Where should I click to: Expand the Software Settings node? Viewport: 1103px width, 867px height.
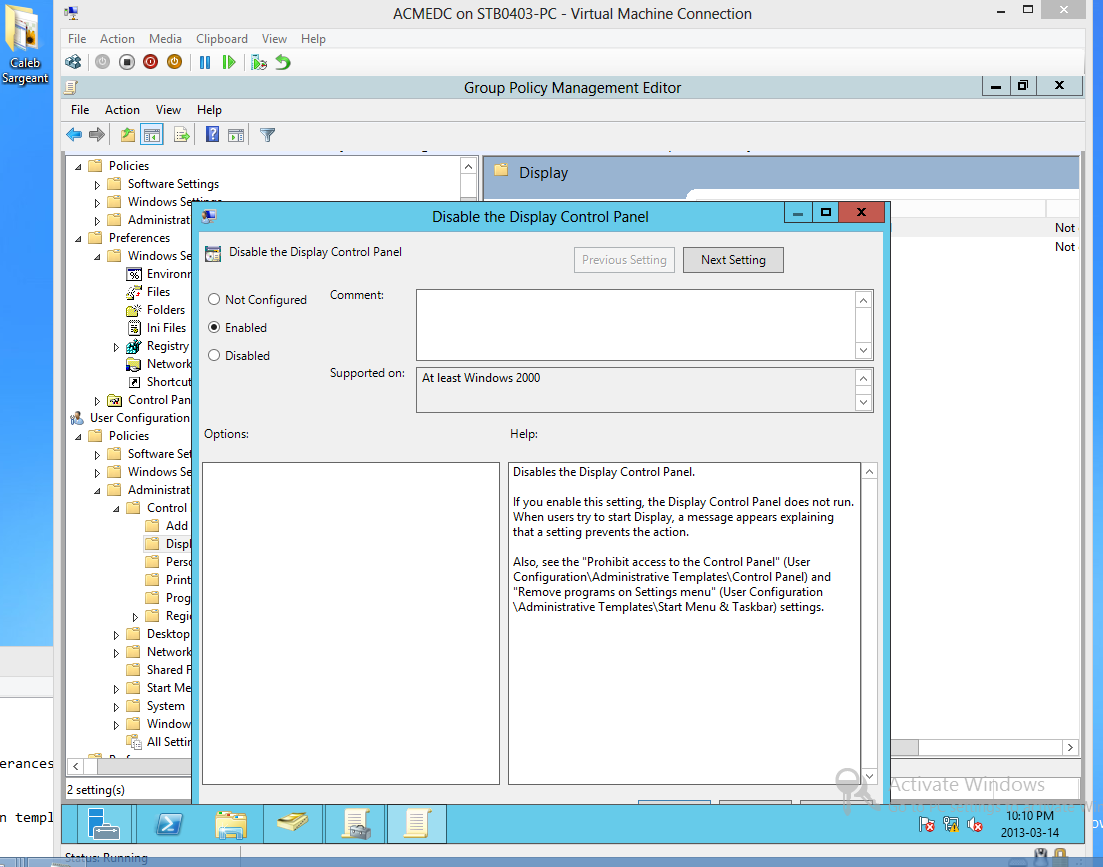(97, 185)
